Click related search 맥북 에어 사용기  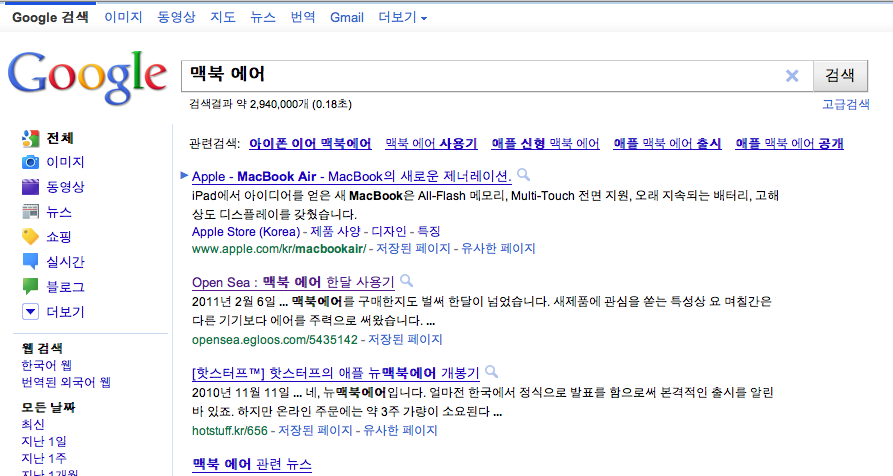pyautogui.click(x=431, y=143)
